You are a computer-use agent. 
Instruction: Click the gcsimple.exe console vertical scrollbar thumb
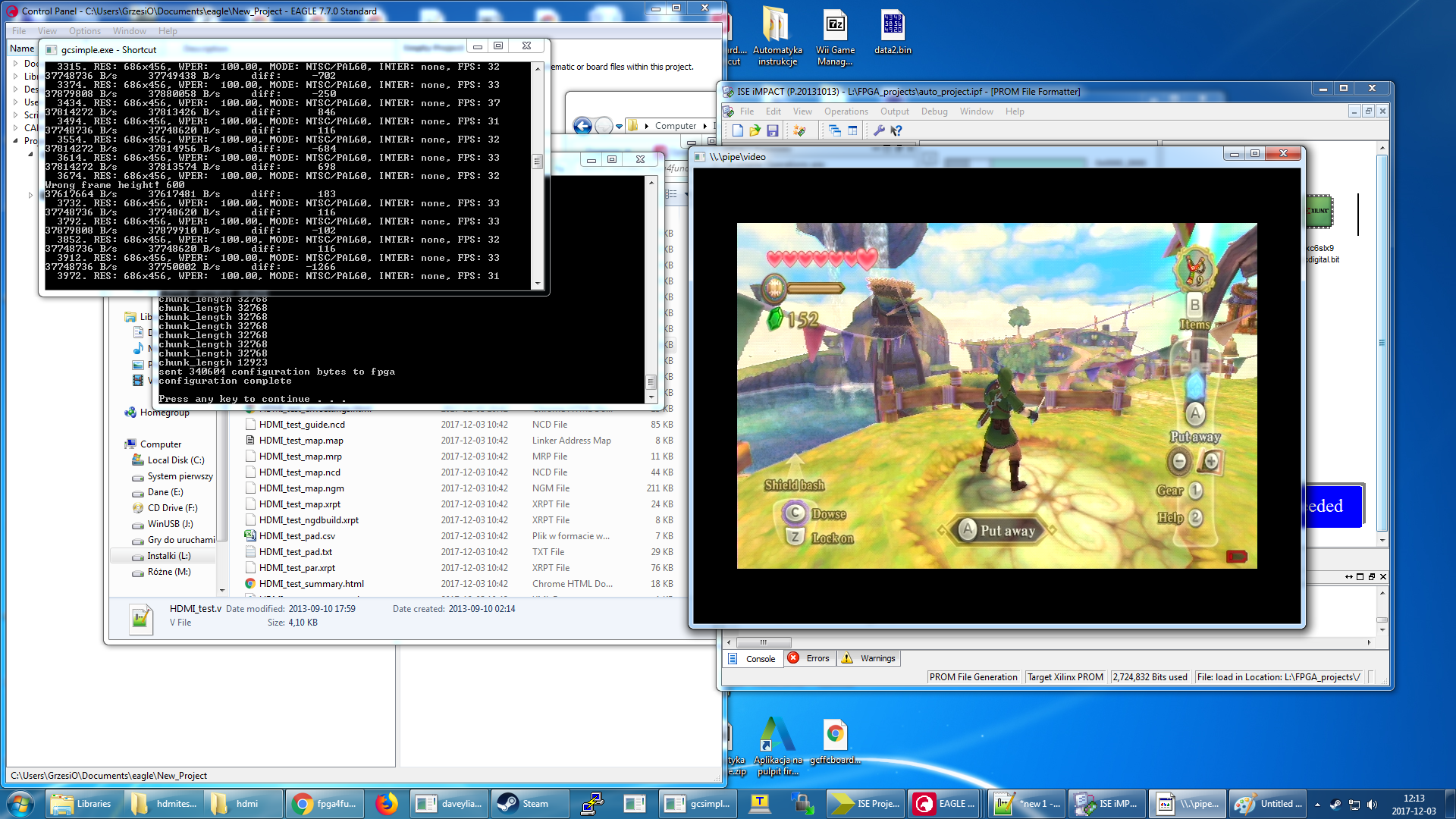pos(538,161)
